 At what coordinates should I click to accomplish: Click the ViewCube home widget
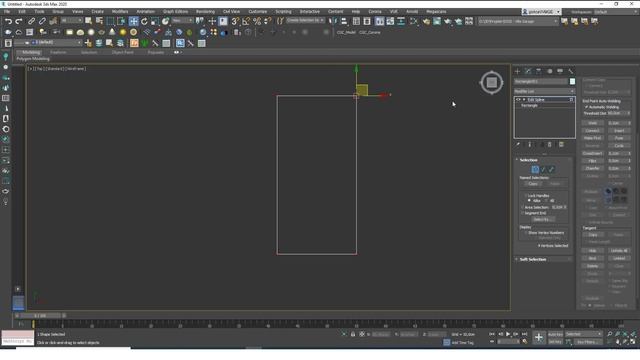click(491, 82)
